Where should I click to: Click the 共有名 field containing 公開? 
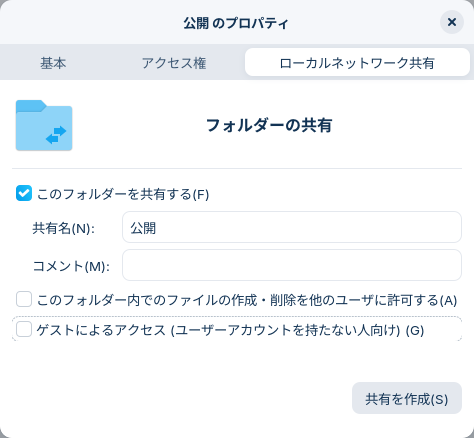pyautogui.click(x=292, y=227)
